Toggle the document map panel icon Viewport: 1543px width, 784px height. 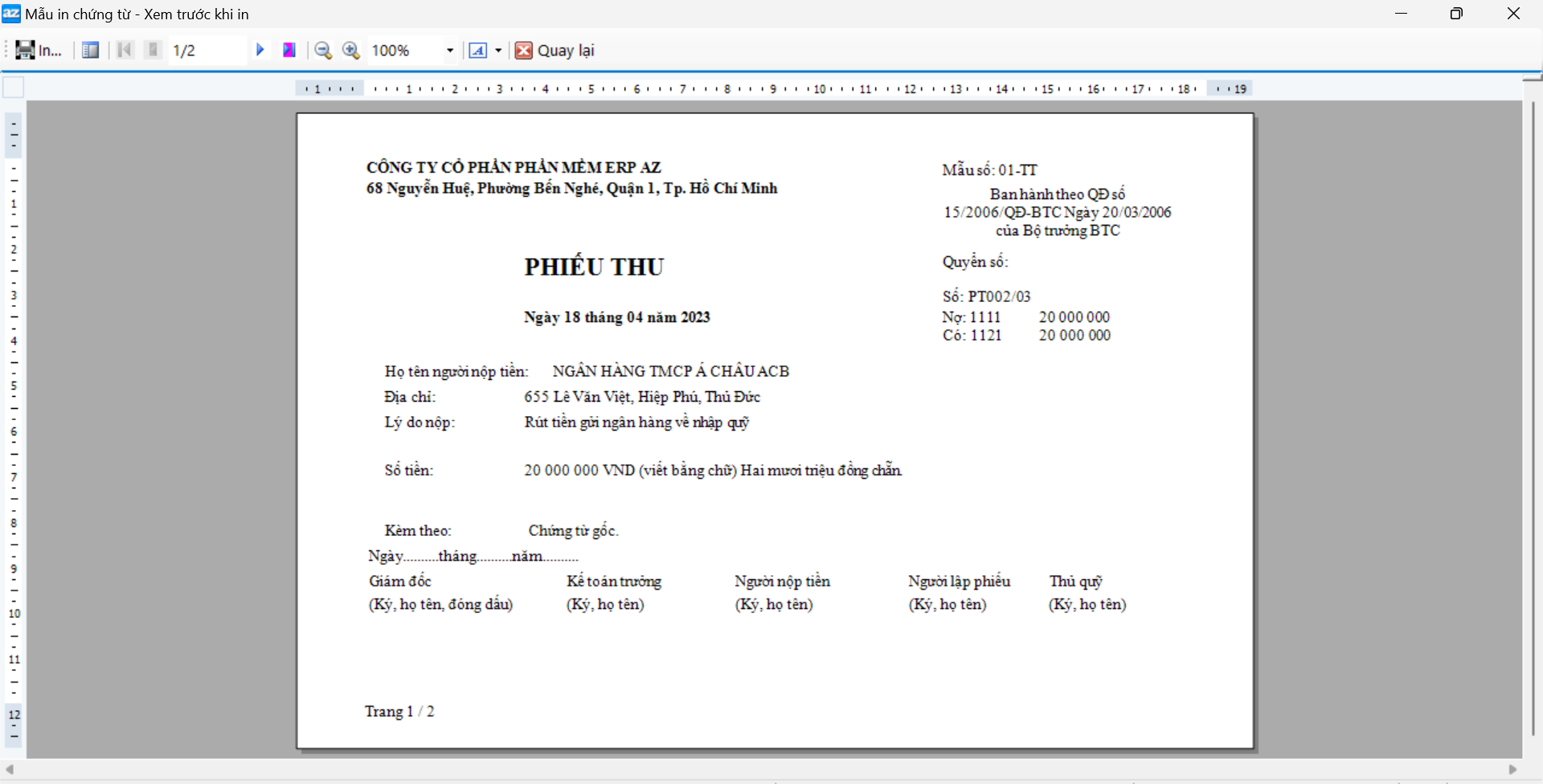(91, 51)
